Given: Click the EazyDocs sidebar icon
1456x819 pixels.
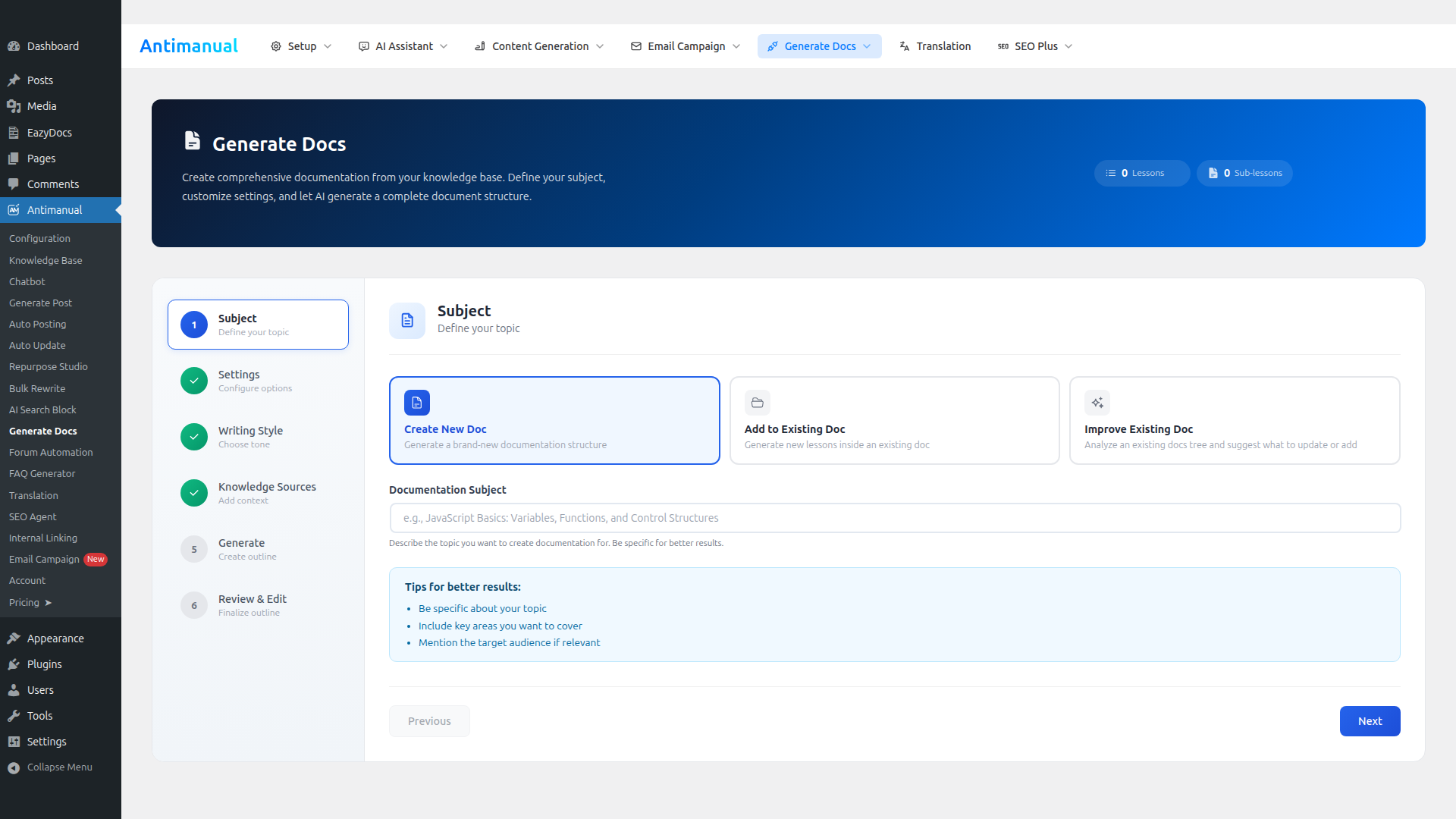Looking at the screenshot, I should [14, 132].
